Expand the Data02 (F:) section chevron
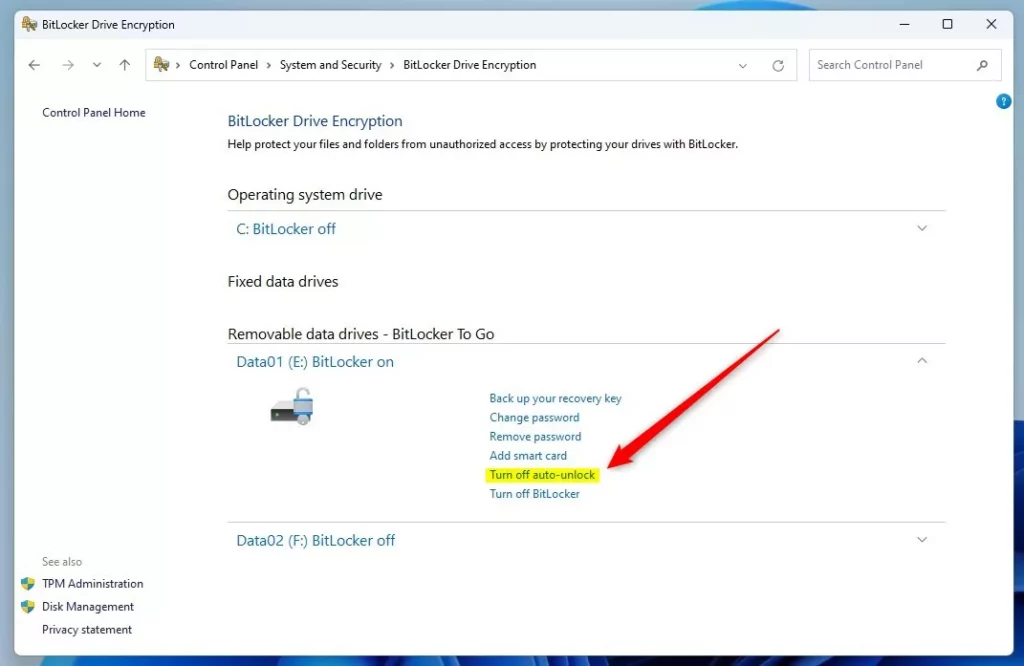Screen dimensions: 1024x666 pyautogui.click(x=921, y=539)
